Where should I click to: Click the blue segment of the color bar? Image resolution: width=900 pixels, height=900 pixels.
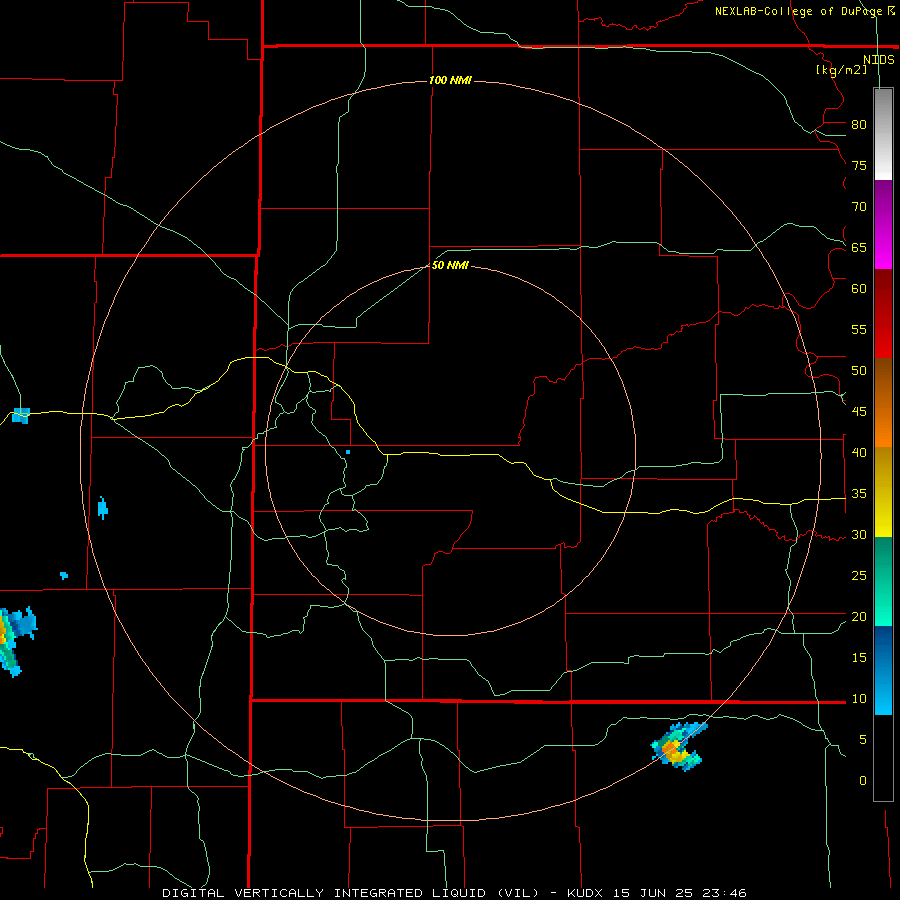point(883,670)
